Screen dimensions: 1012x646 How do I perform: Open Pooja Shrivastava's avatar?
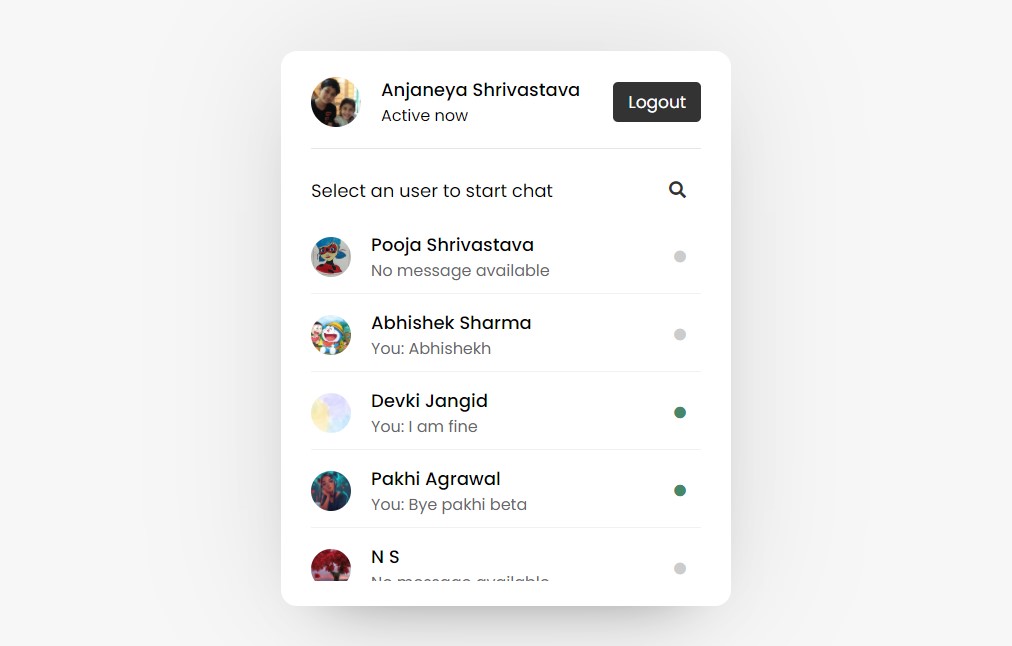pos(331,257)
